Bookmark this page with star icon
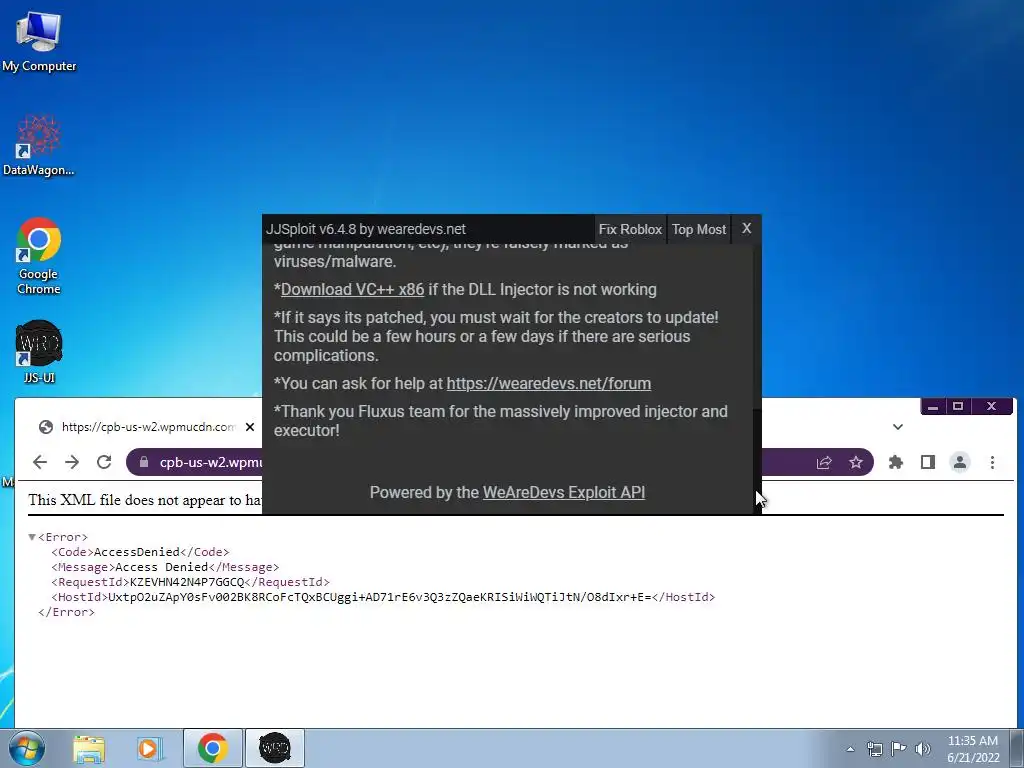Image resolution: width=1024 pixels, height=768 pixels. pyautogui.click(x=856, y=462)
